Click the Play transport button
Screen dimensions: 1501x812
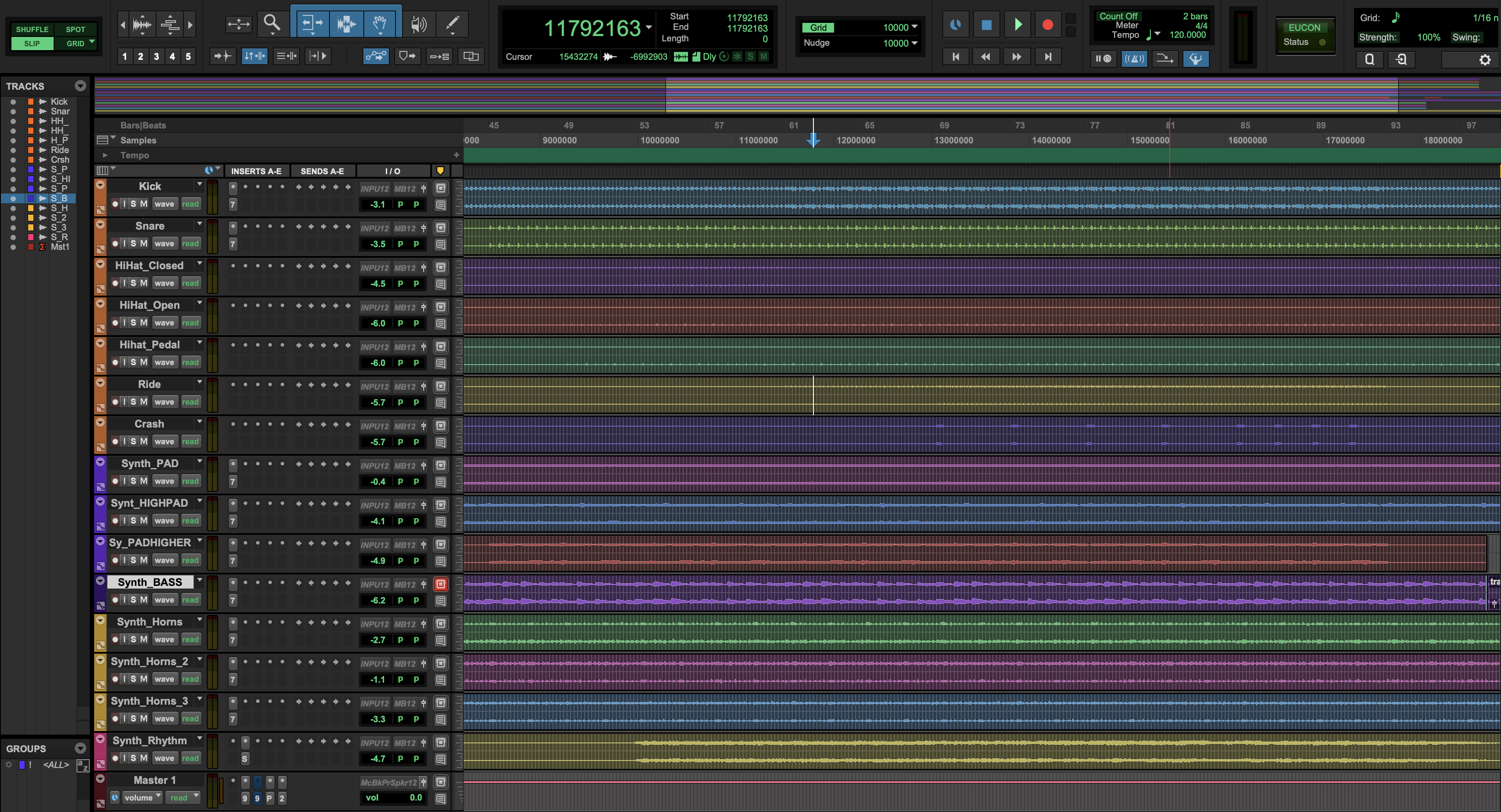point(1018,25)
